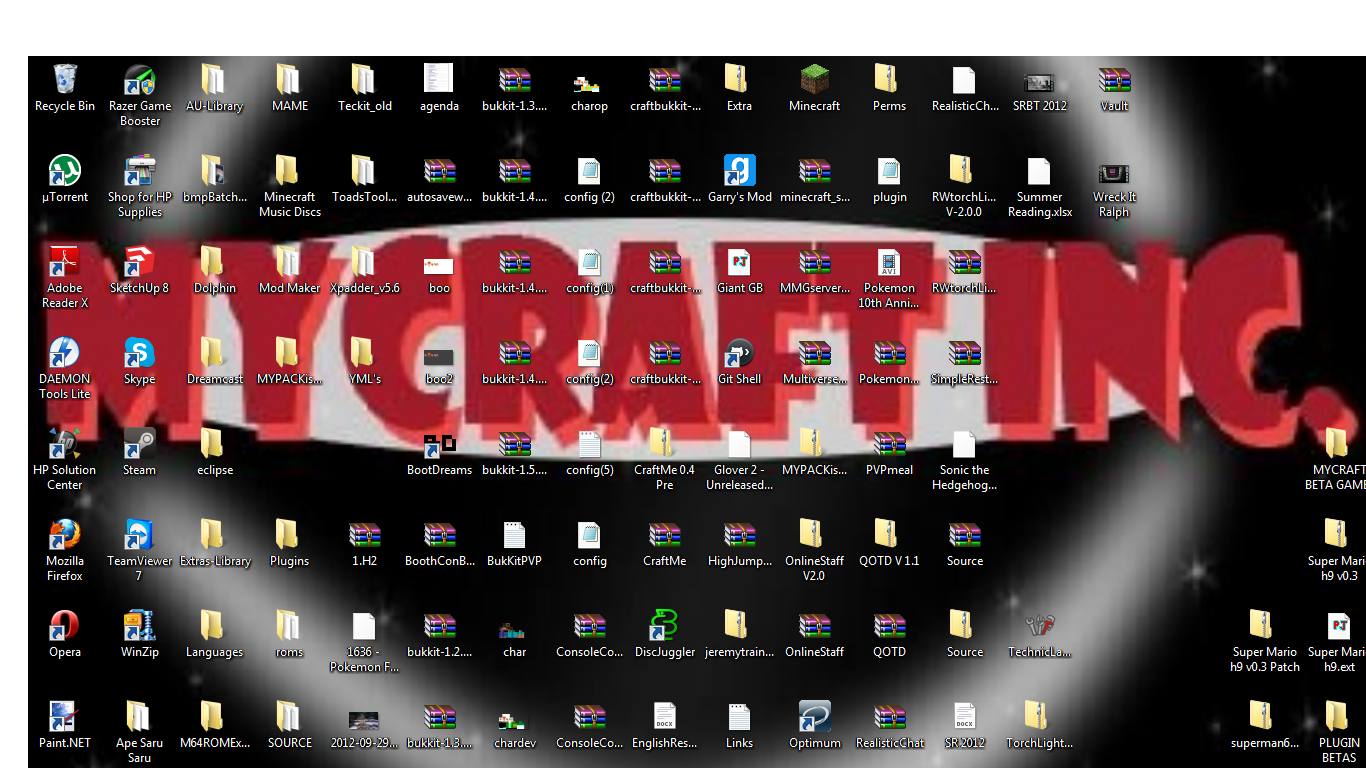This screenshot has width=1366, height=768.
Task: Select the MAME folder
Action: (x=288, y=80)
